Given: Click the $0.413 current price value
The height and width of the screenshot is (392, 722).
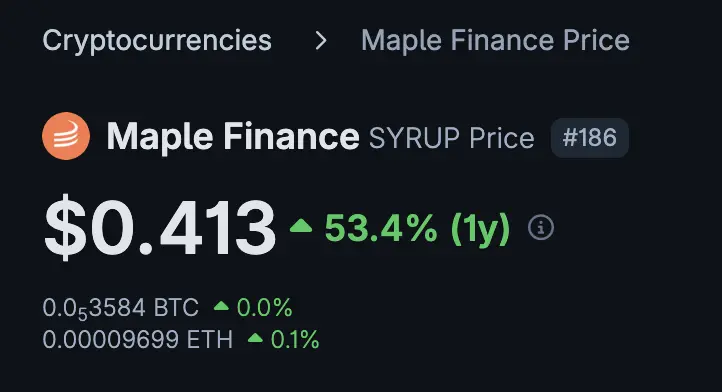Looking at the screenshot, I should tap(160, 227).
